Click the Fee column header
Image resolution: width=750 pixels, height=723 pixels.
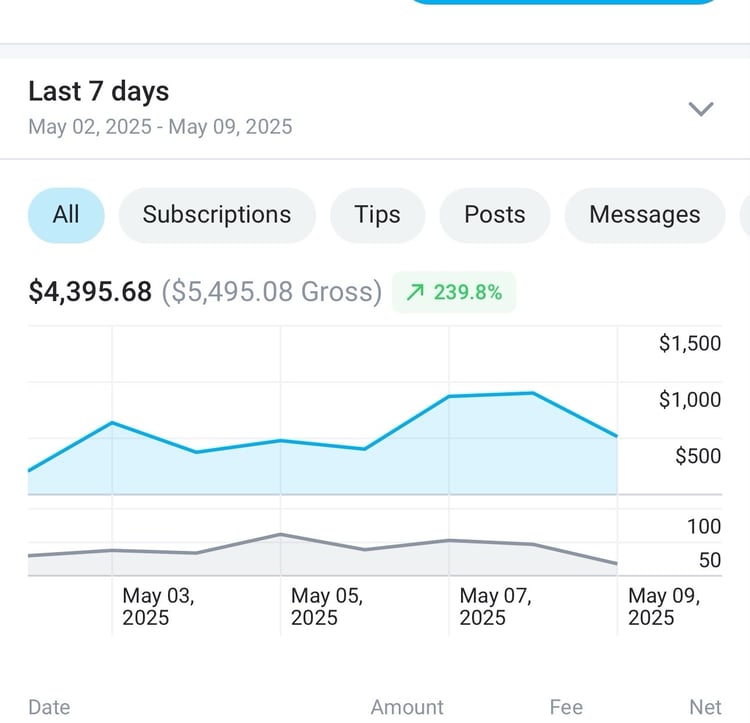pyautogui.click(x=566, y=707)
